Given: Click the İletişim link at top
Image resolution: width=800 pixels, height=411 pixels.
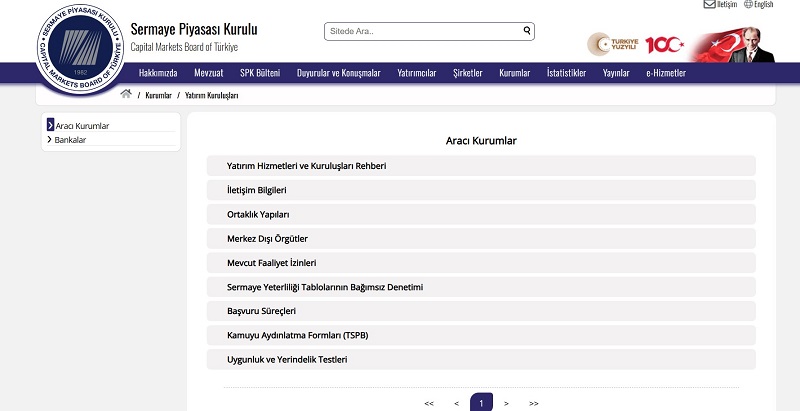Looking at the screenshot, I should coord(727,4).
